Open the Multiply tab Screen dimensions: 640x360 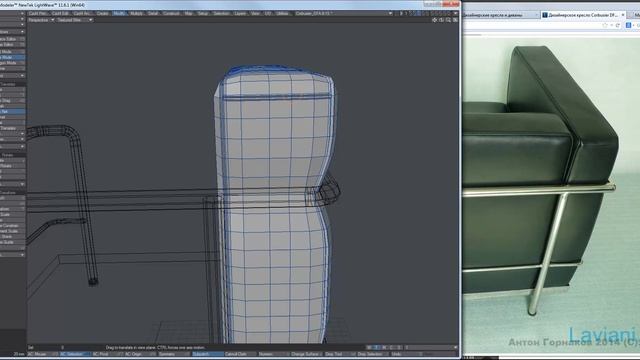[136, 13]
